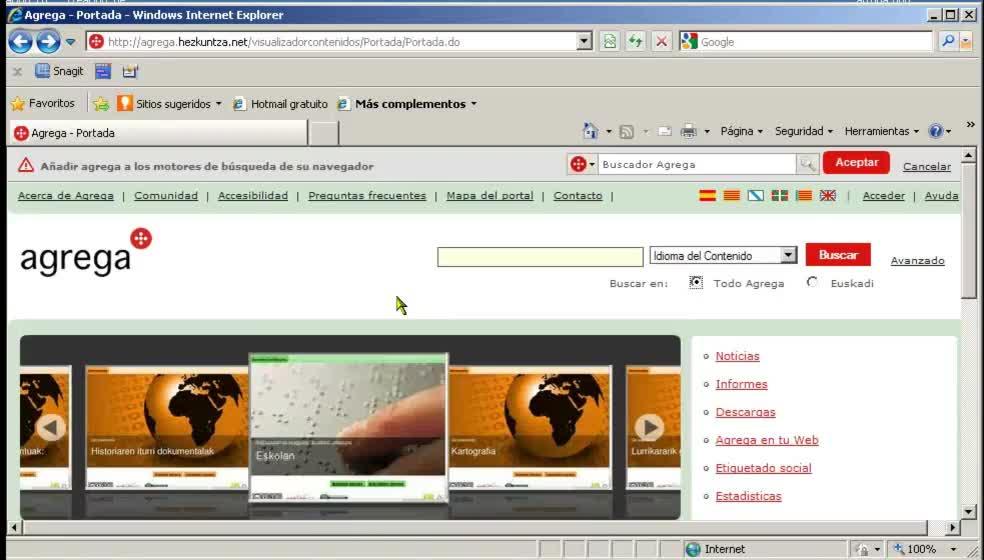Click the red Aceptar button
The image size is (984, 560).
856,163
